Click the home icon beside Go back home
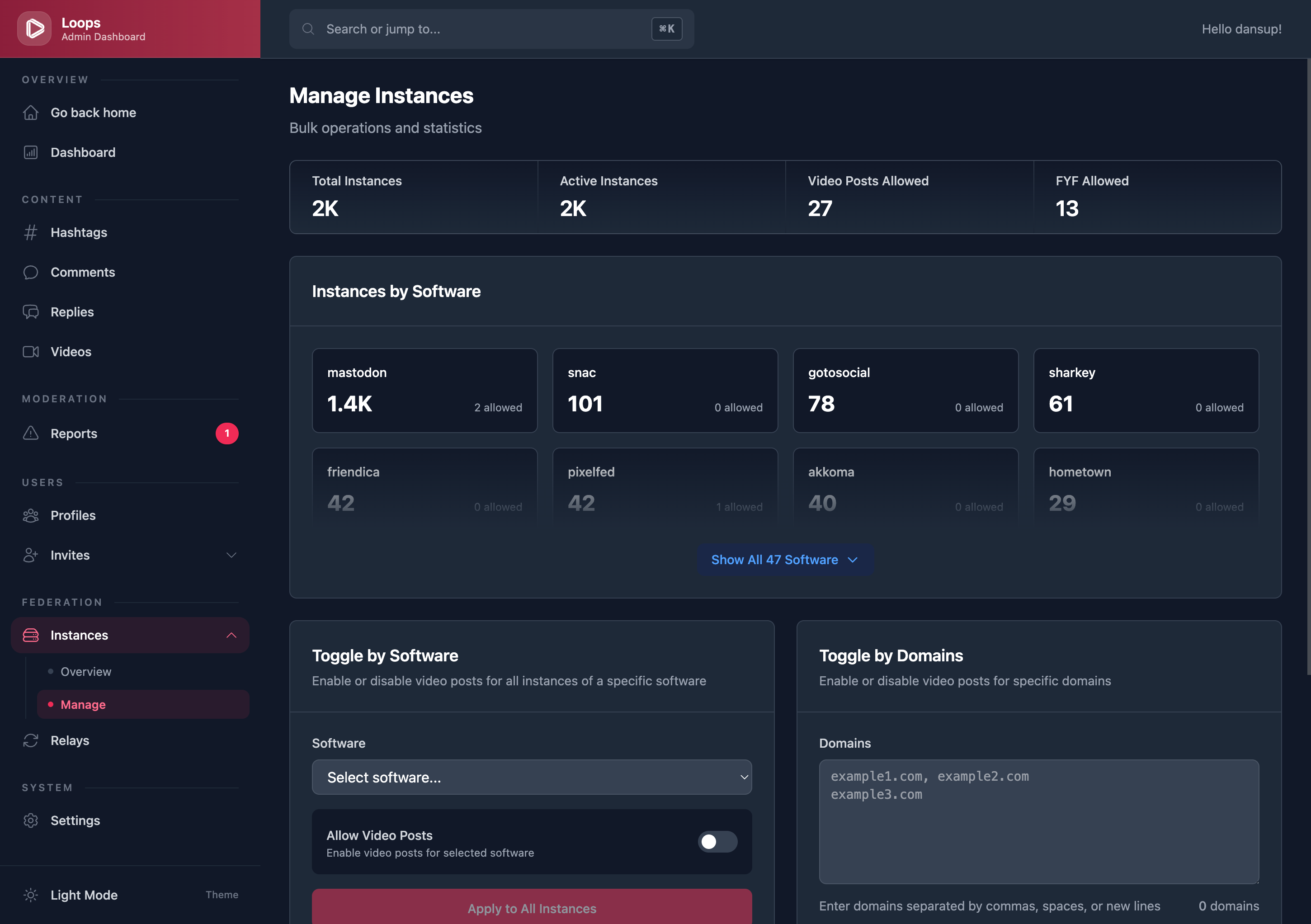 point(31,113)
